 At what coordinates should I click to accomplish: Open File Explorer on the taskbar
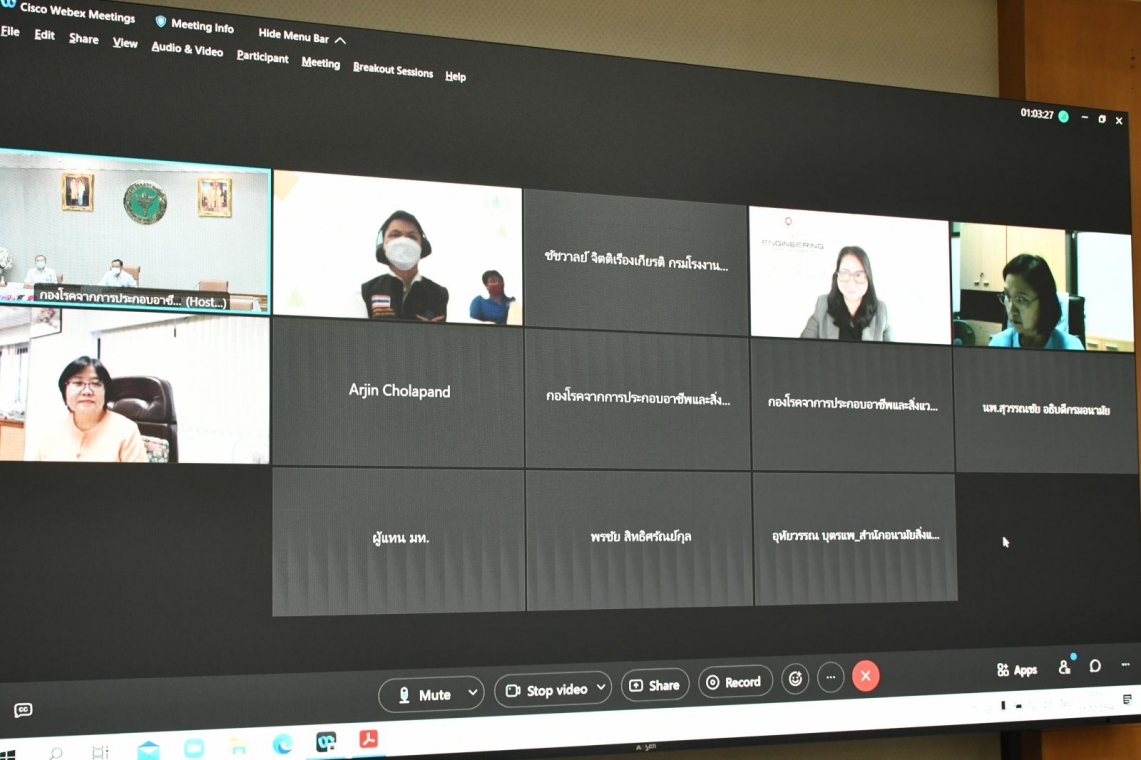pos(239,745)
